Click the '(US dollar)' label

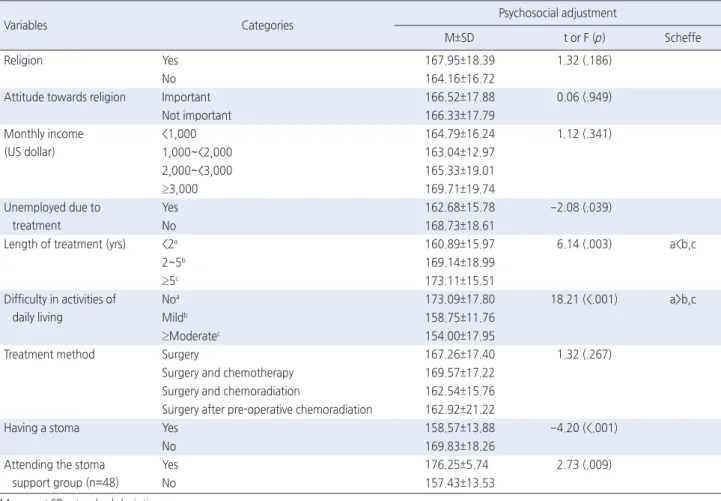[29, 152]
